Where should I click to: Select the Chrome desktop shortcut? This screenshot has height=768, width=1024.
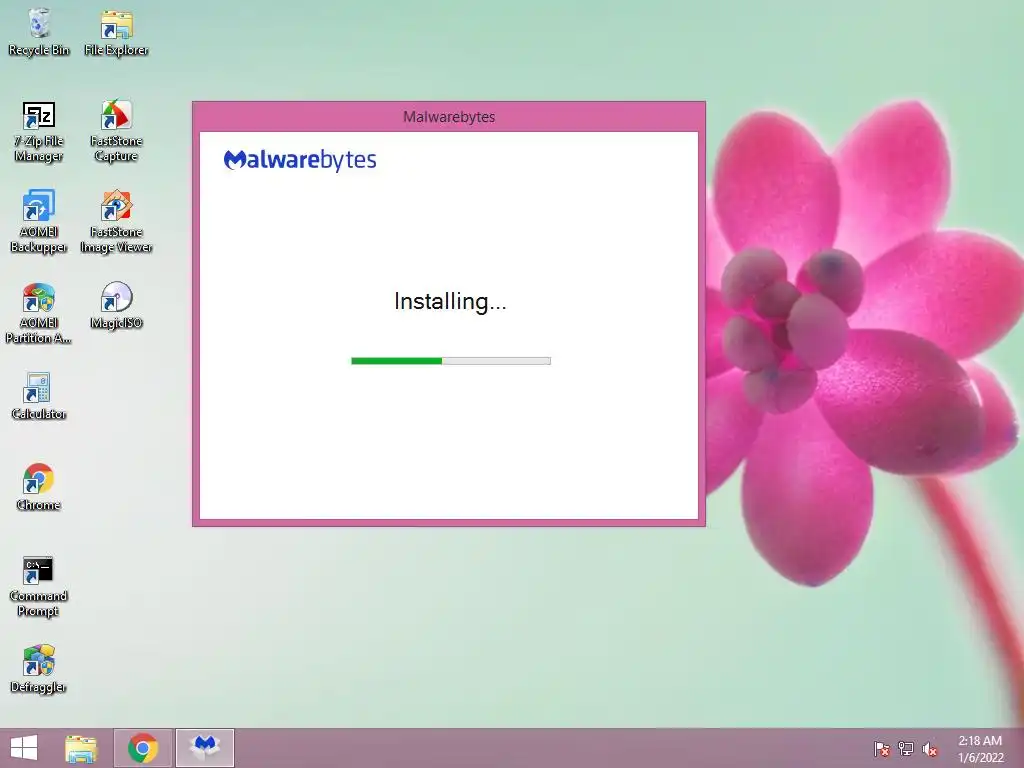tap(39, 487)
